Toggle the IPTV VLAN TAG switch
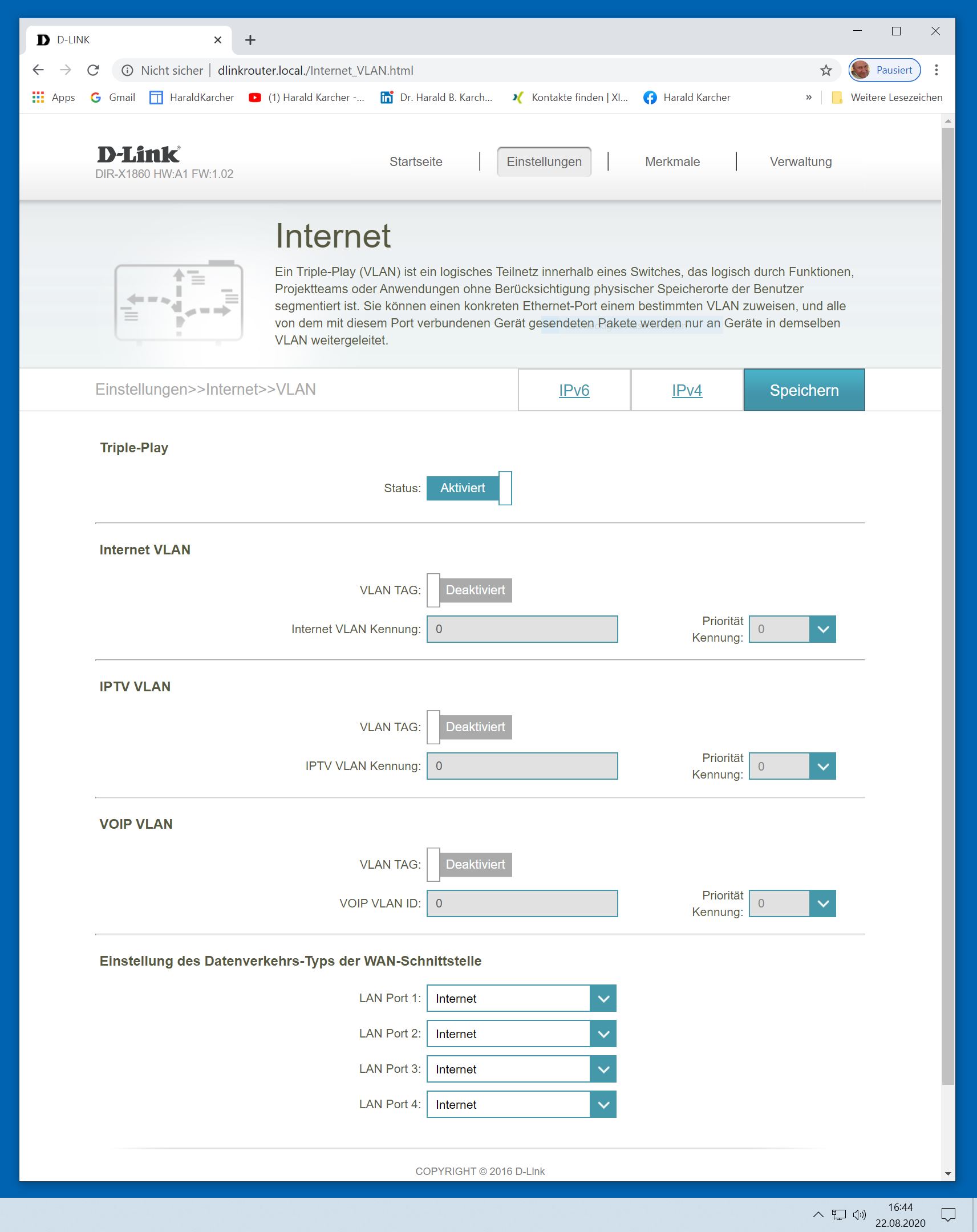 469,727
